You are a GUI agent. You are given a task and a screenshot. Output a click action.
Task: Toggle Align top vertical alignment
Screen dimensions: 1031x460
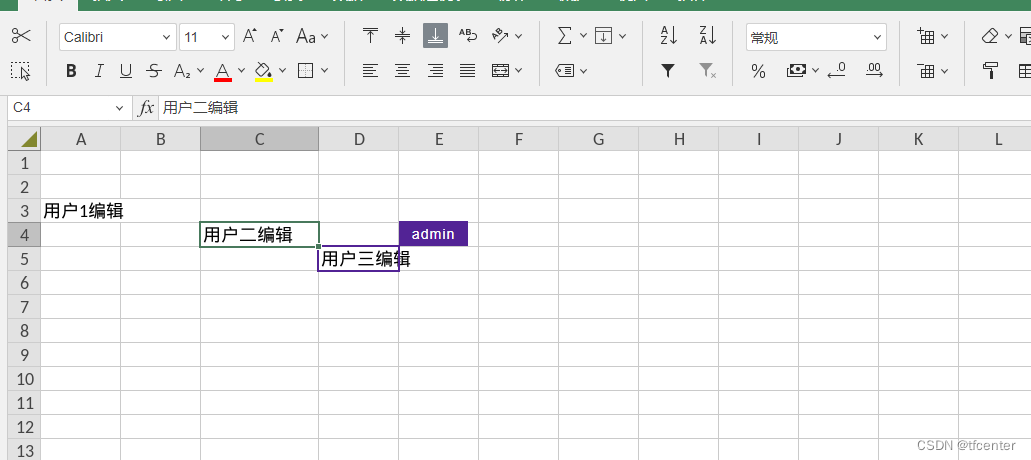coord(370,36)
